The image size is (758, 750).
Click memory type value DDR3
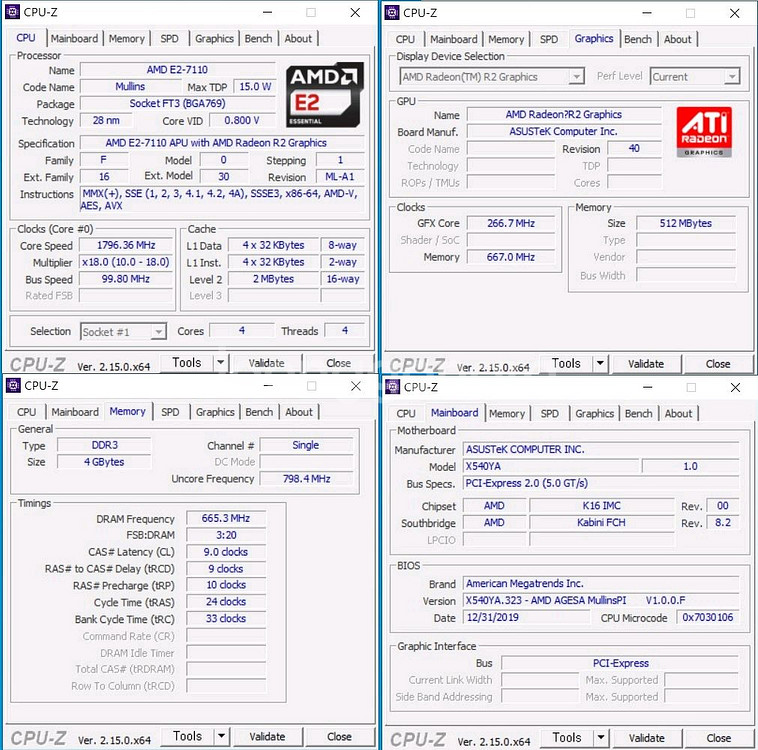click(104, 445)
